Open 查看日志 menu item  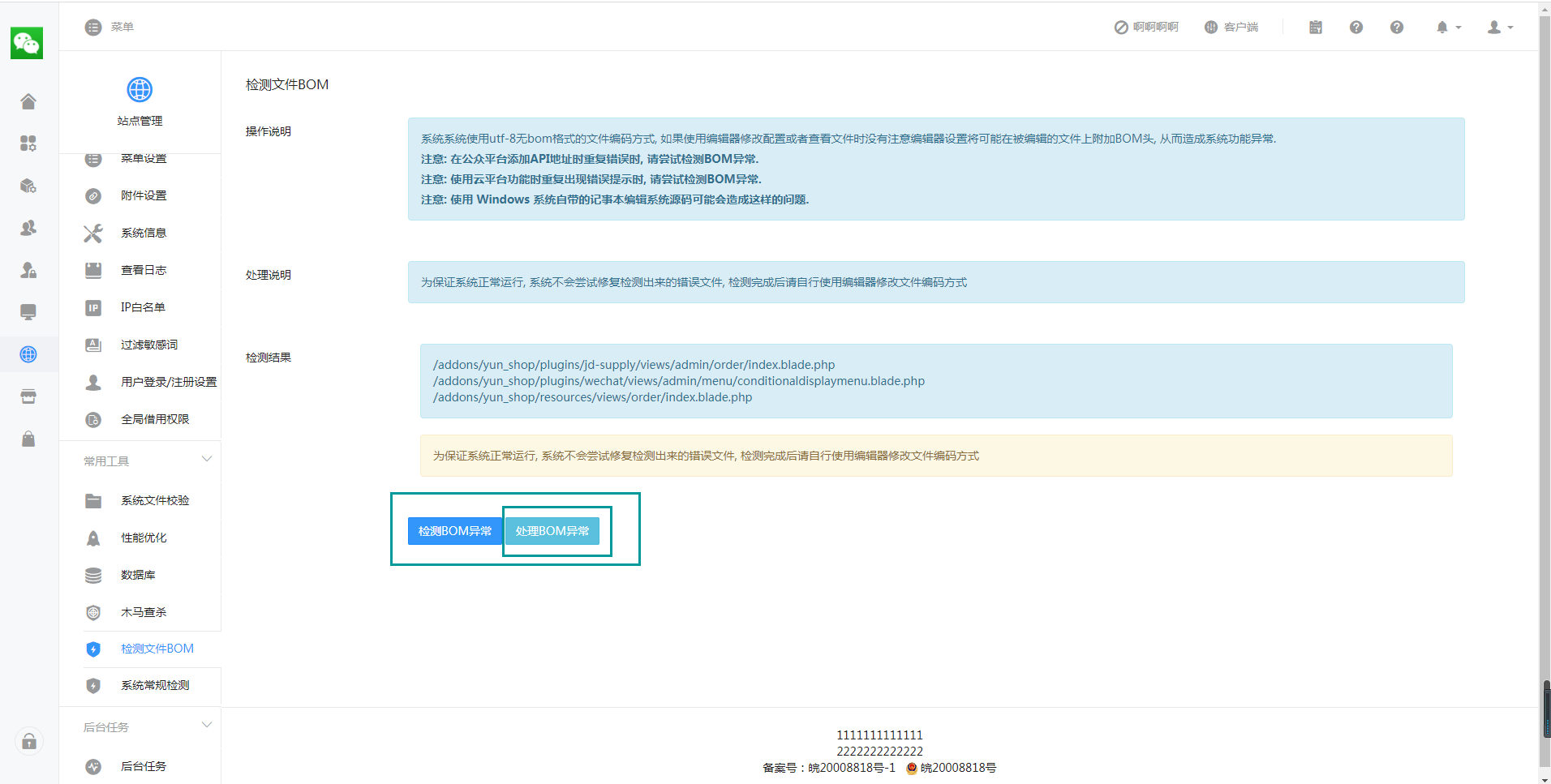[144, 270]
